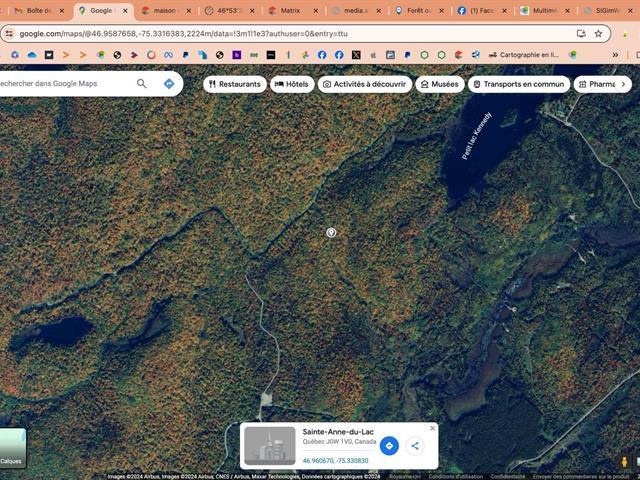The image size is (640, 480).
Task: Close the Sainte-Anne-du-Lac info card
Action: pos(432,428)
